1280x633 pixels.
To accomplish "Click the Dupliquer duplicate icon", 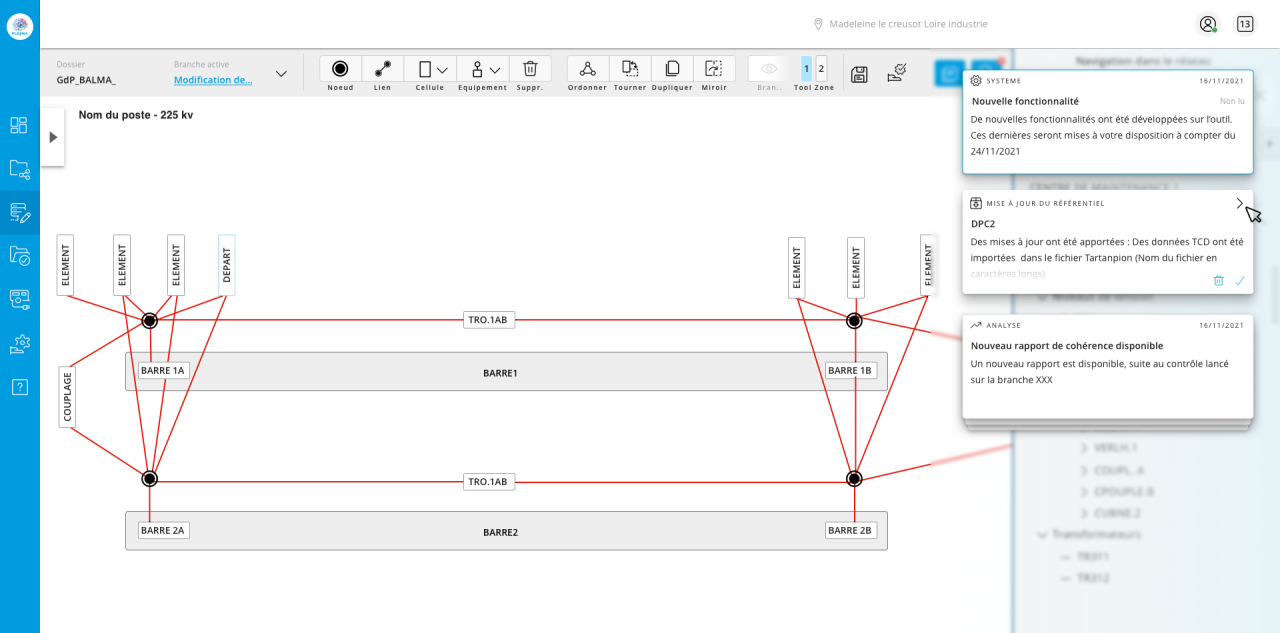I will [672, 69].
